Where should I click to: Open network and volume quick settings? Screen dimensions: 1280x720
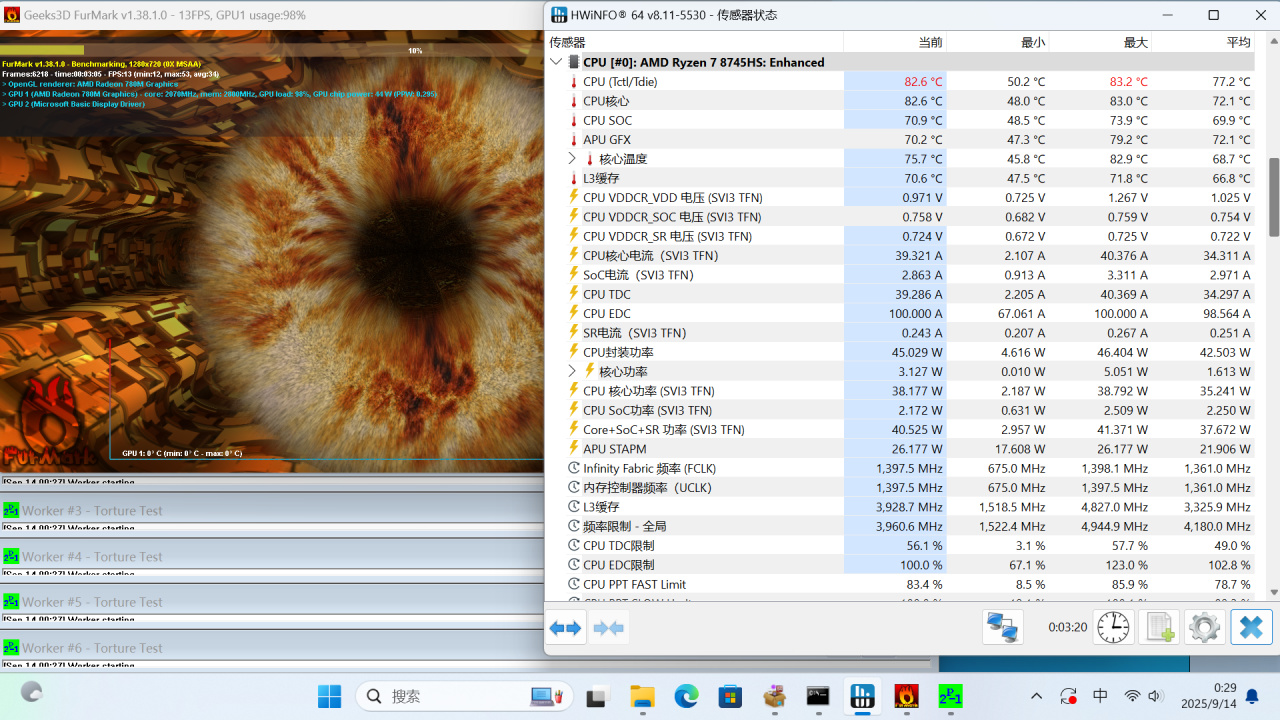tap(1144, 696)
